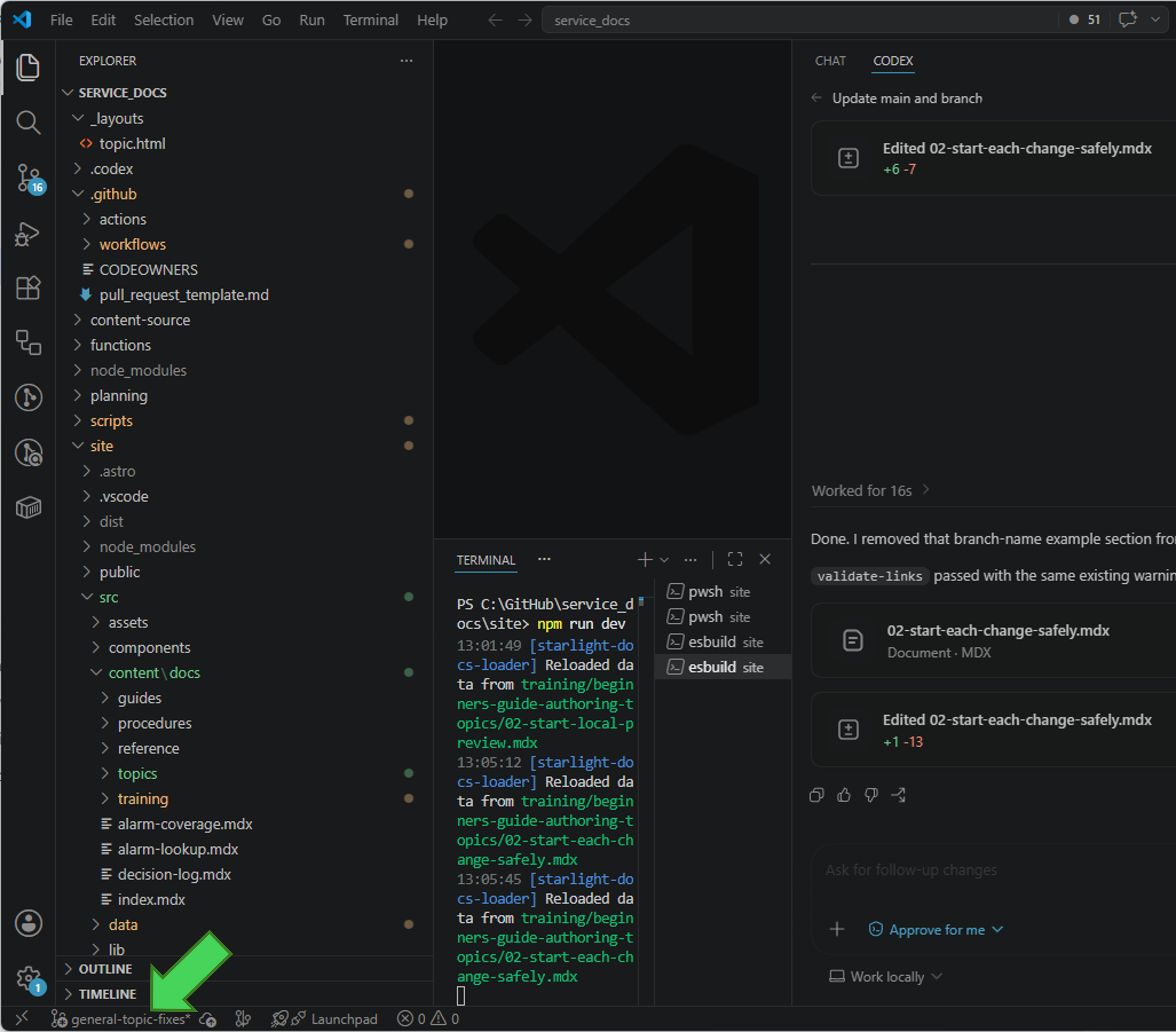This screenshot has width=1176, height=1032.
Task: Click the new terminal plus icon
Action: click(x=645, y=559)
